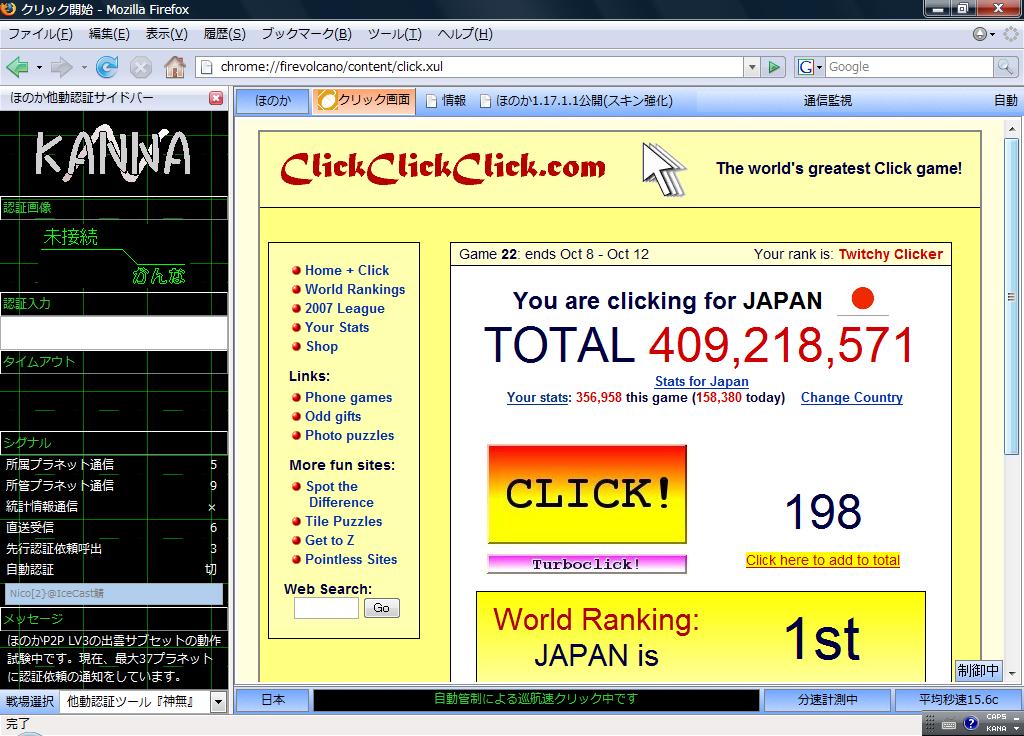Click the Web Search text field

point(326,608)
